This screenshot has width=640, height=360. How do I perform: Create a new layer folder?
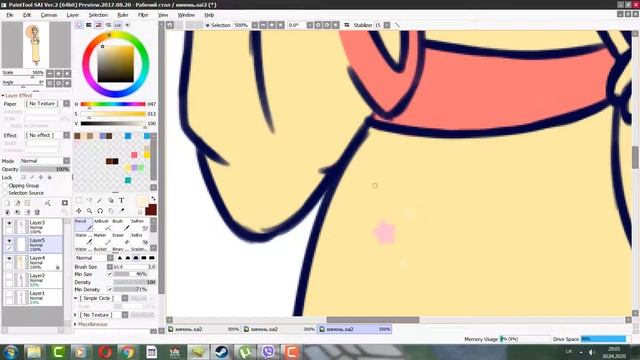27,203
